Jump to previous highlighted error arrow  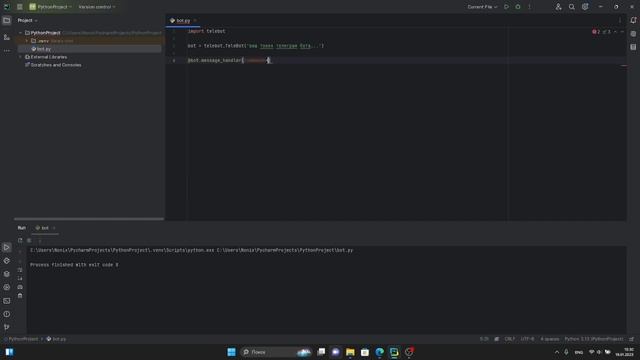(x=616, y=32)
